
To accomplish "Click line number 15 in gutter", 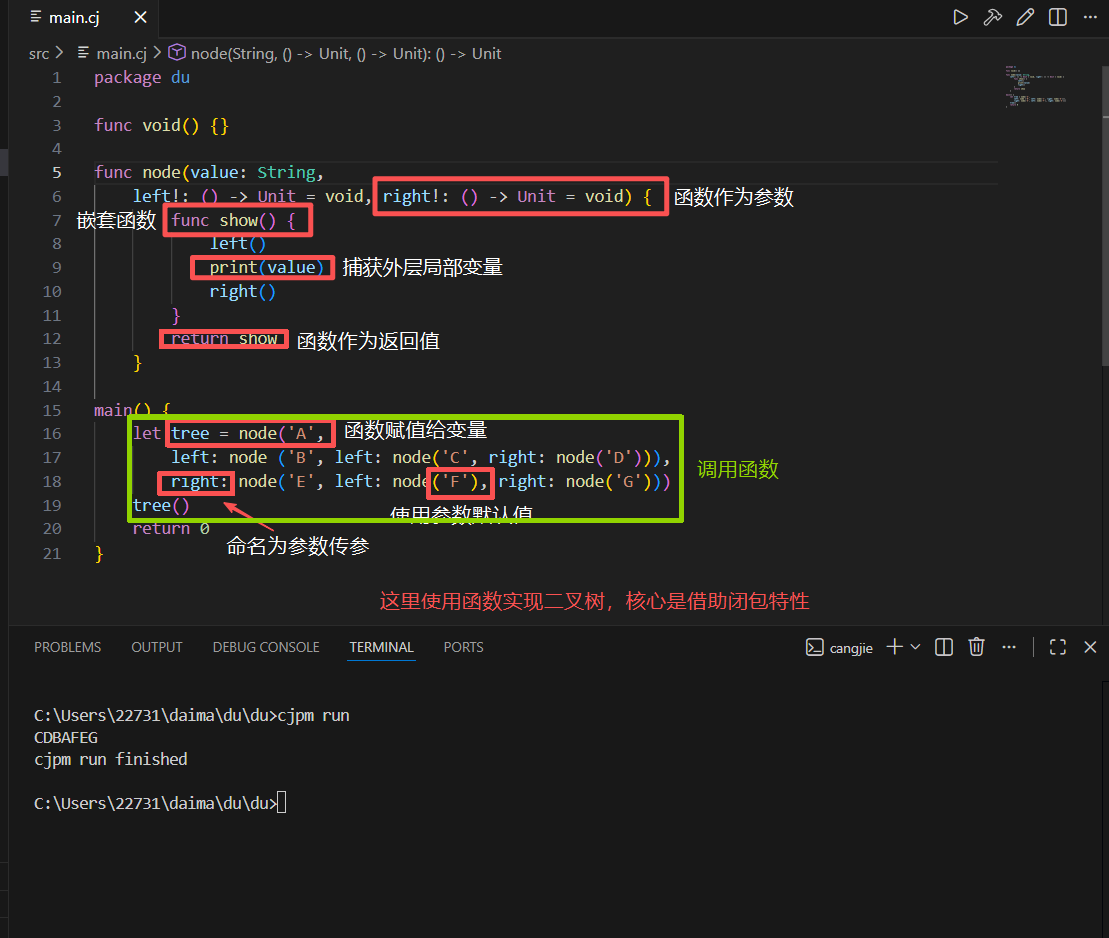I will (x=52, y=410).
